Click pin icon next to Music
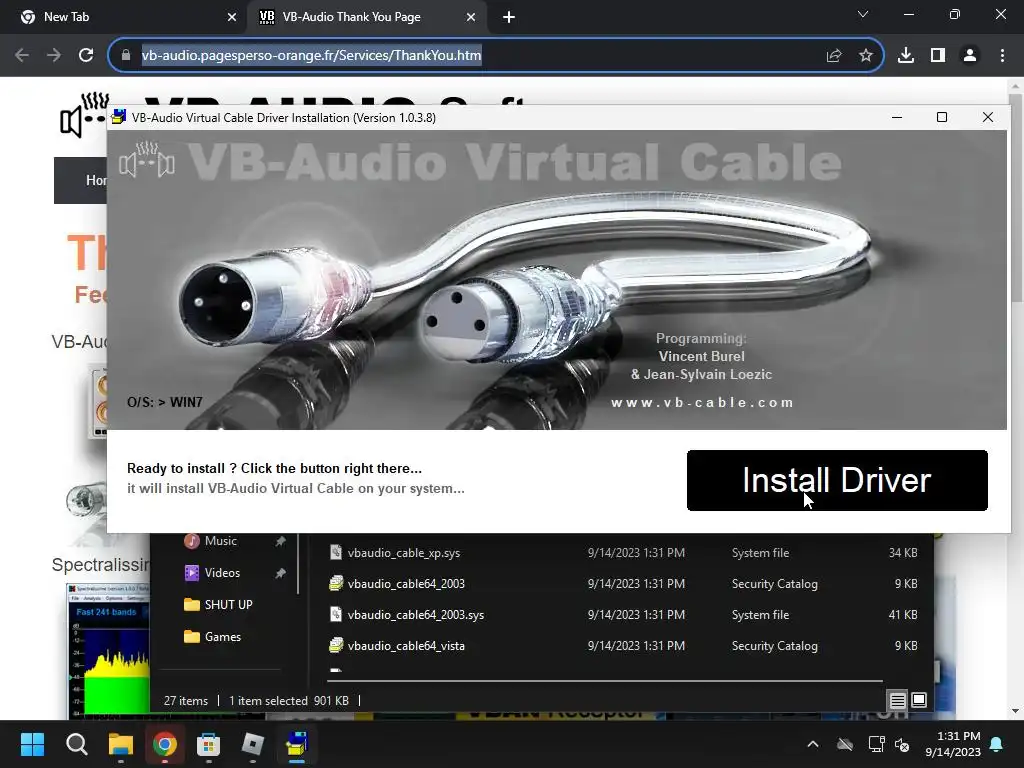This screenshot has height=768, width=1024. coord(280,541)
